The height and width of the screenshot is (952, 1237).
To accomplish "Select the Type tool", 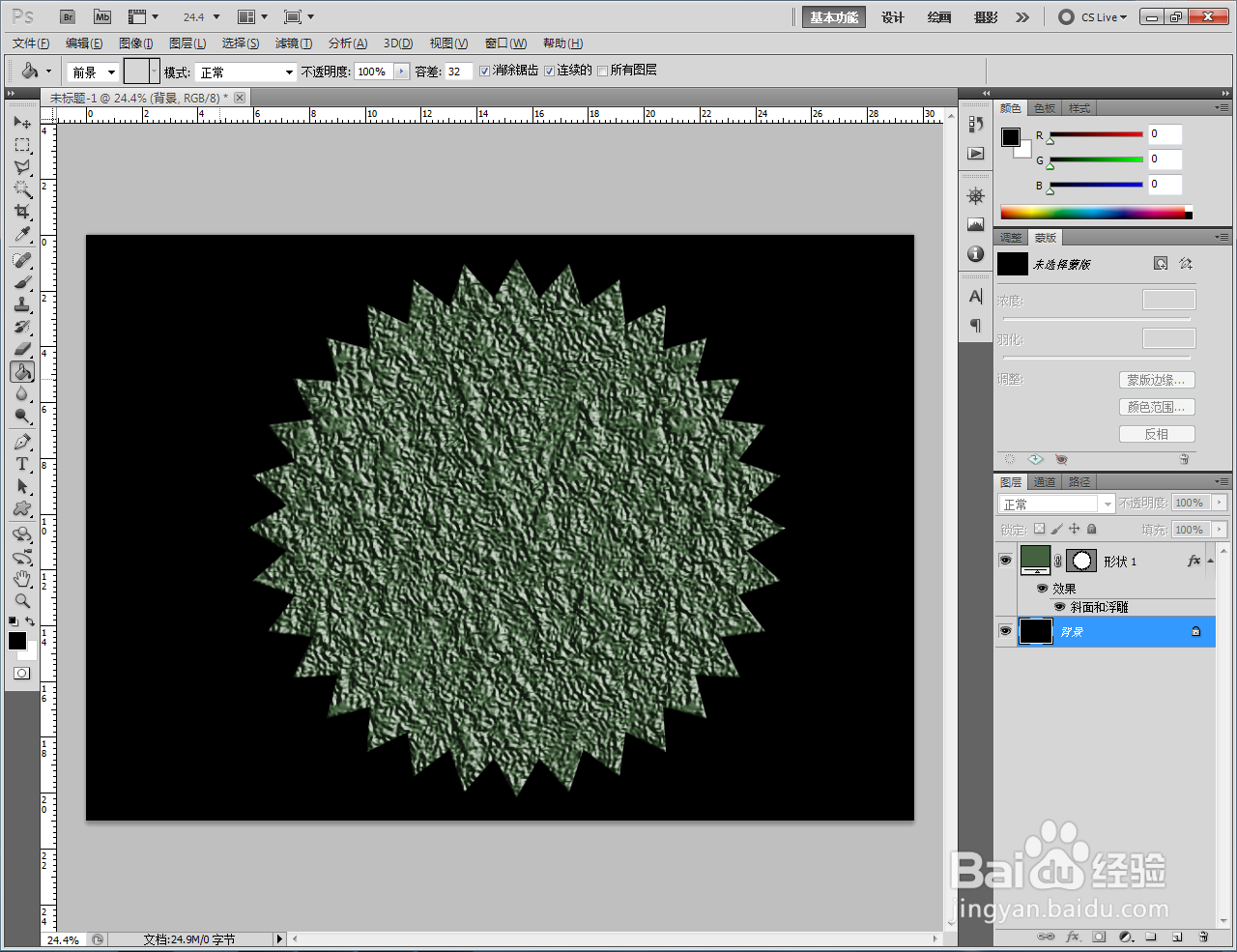I will (22, 464).
